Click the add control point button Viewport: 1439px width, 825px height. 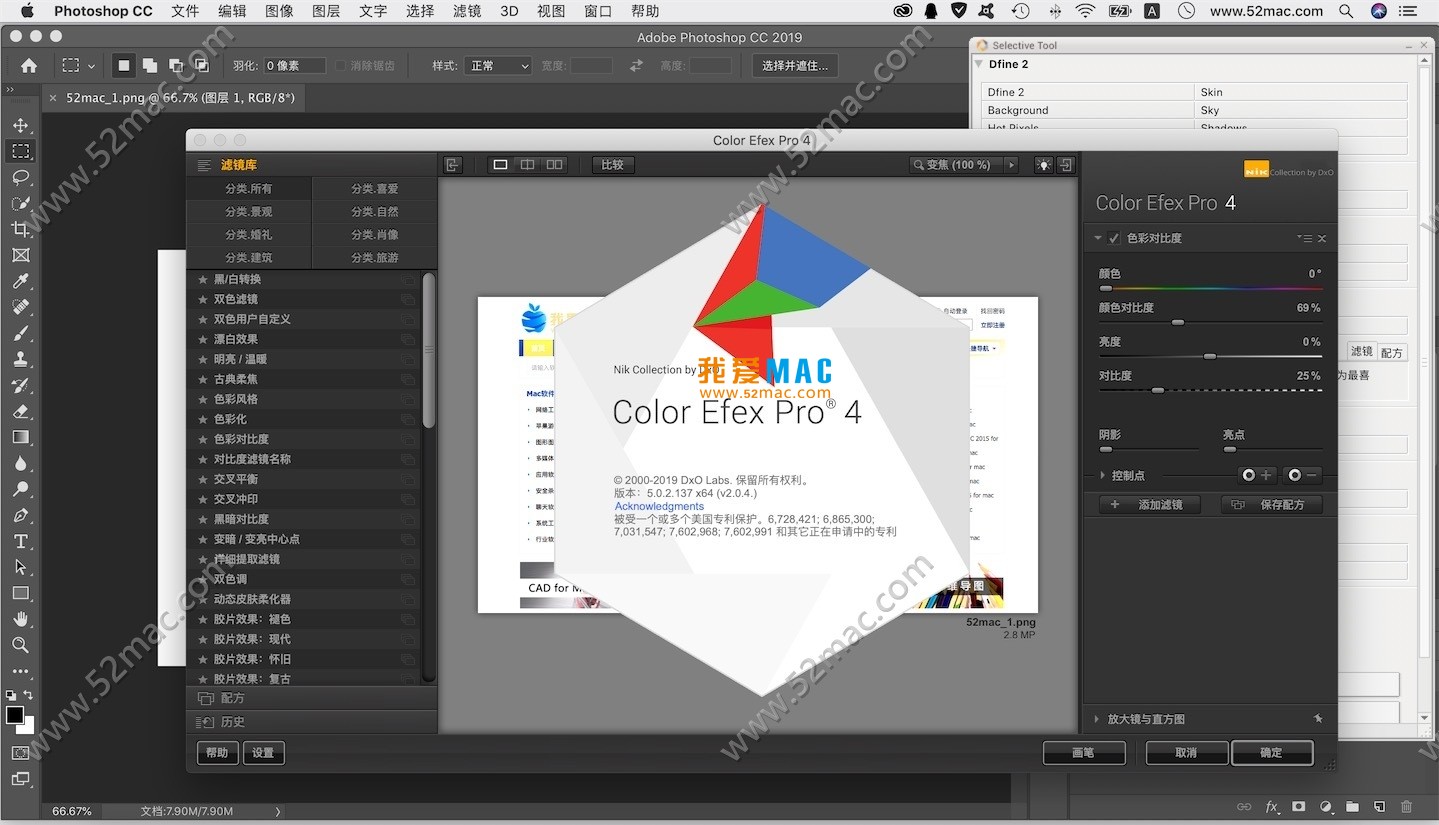[x=1257, y=476]
